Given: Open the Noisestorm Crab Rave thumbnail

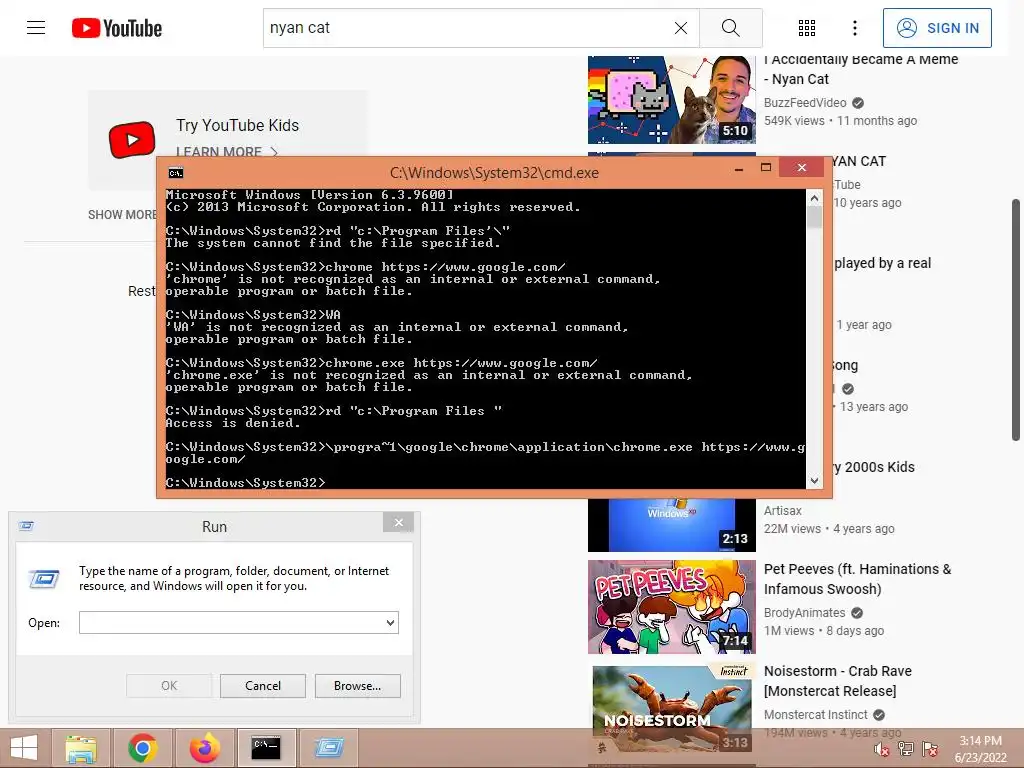Looking at the screenshot, I should 671,709.
